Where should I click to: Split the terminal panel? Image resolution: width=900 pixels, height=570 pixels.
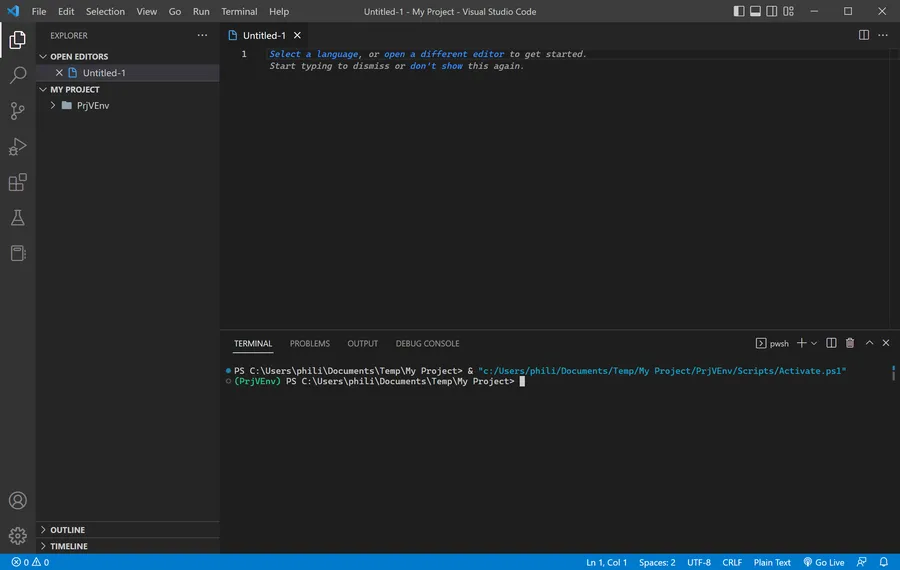831,343
